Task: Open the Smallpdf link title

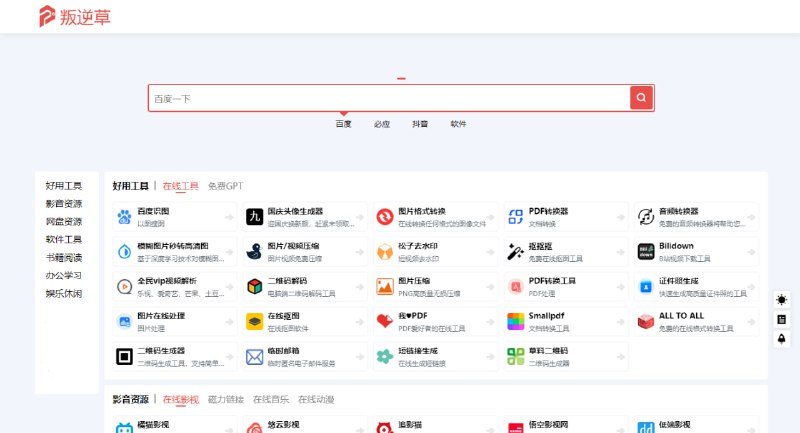Action: [546, 316]
